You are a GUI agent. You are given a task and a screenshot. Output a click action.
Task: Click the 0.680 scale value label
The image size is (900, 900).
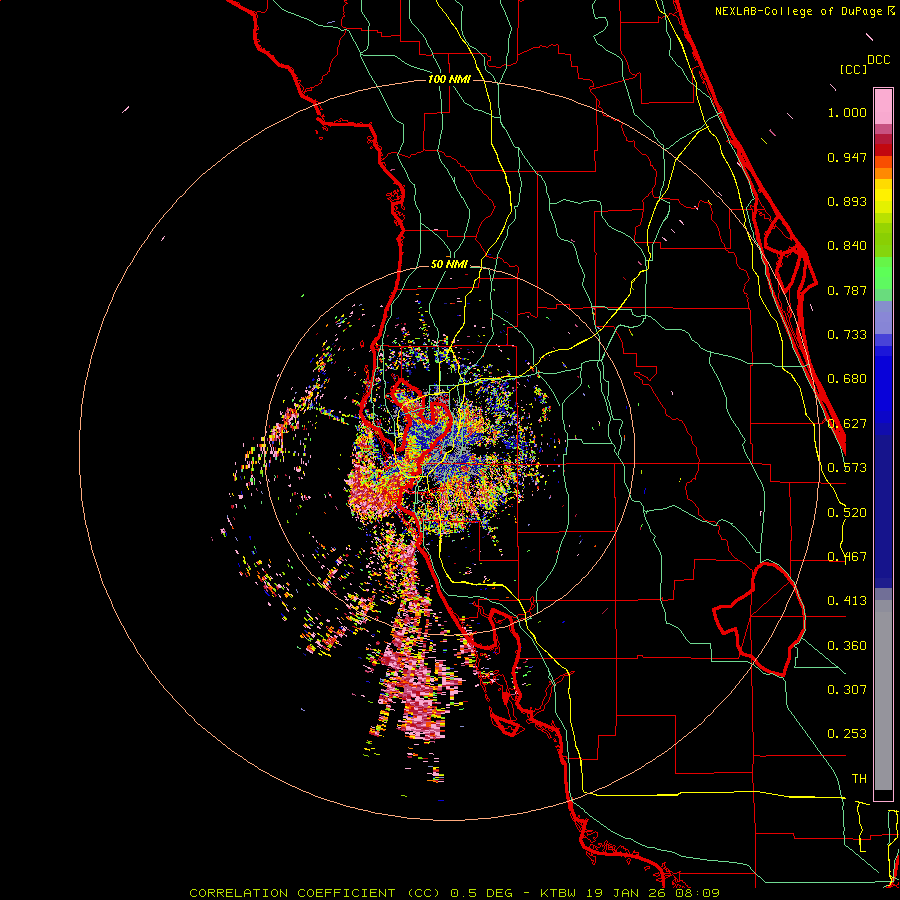point(847,379)
